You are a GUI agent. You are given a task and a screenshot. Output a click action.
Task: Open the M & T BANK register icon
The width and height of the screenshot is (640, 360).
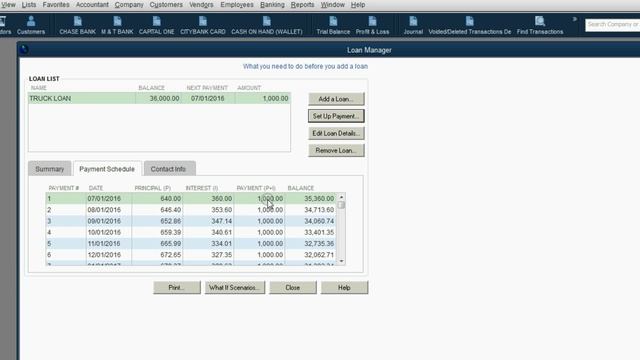117,25
